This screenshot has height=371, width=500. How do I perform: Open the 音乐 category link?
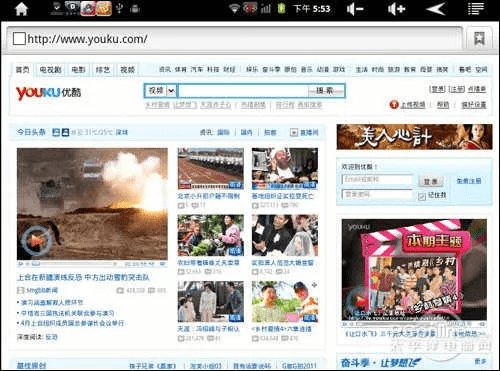(x=307, y=70)
